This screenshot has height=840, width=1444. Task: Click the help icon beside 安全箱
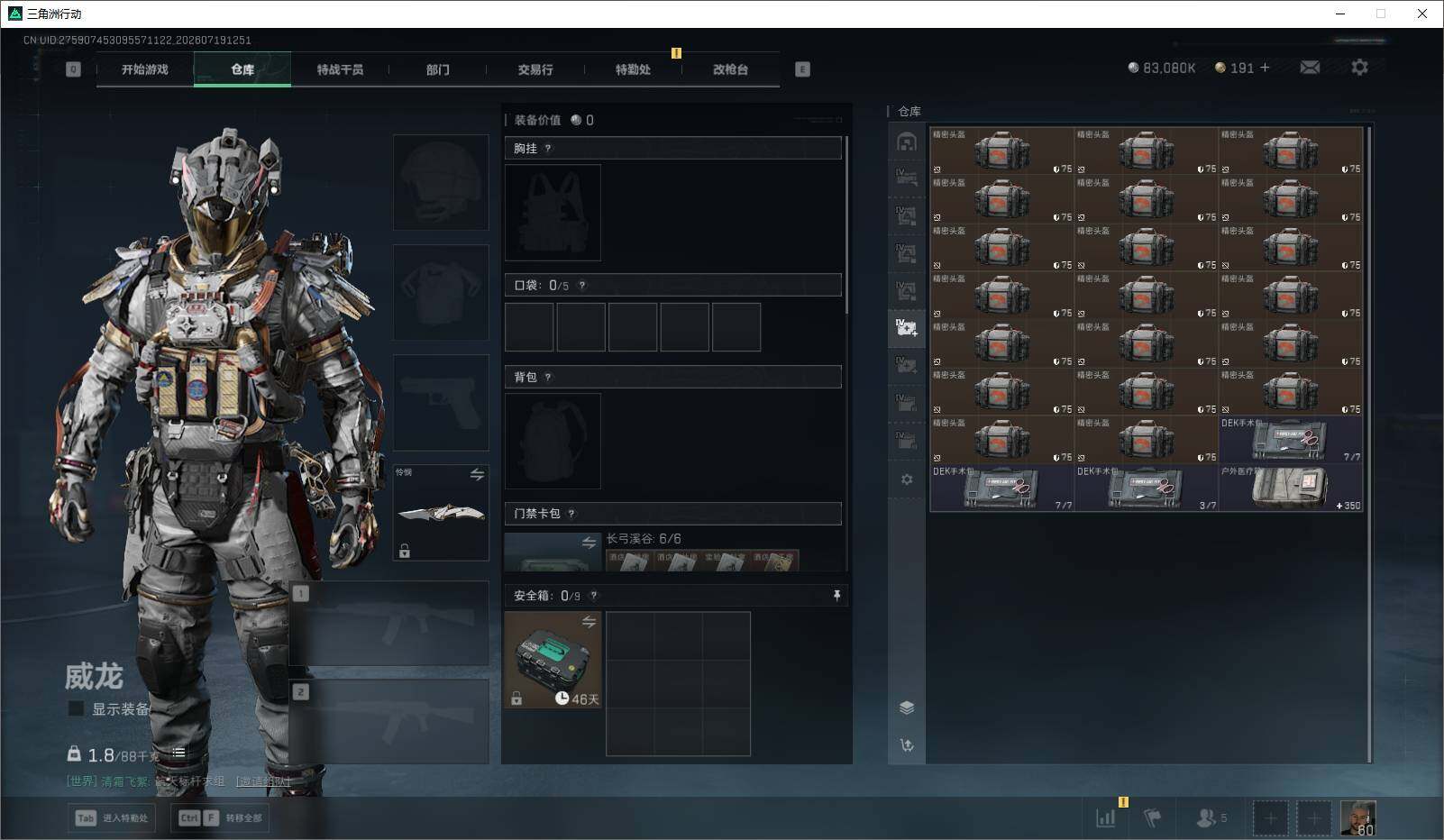click(x=593, y=596)
